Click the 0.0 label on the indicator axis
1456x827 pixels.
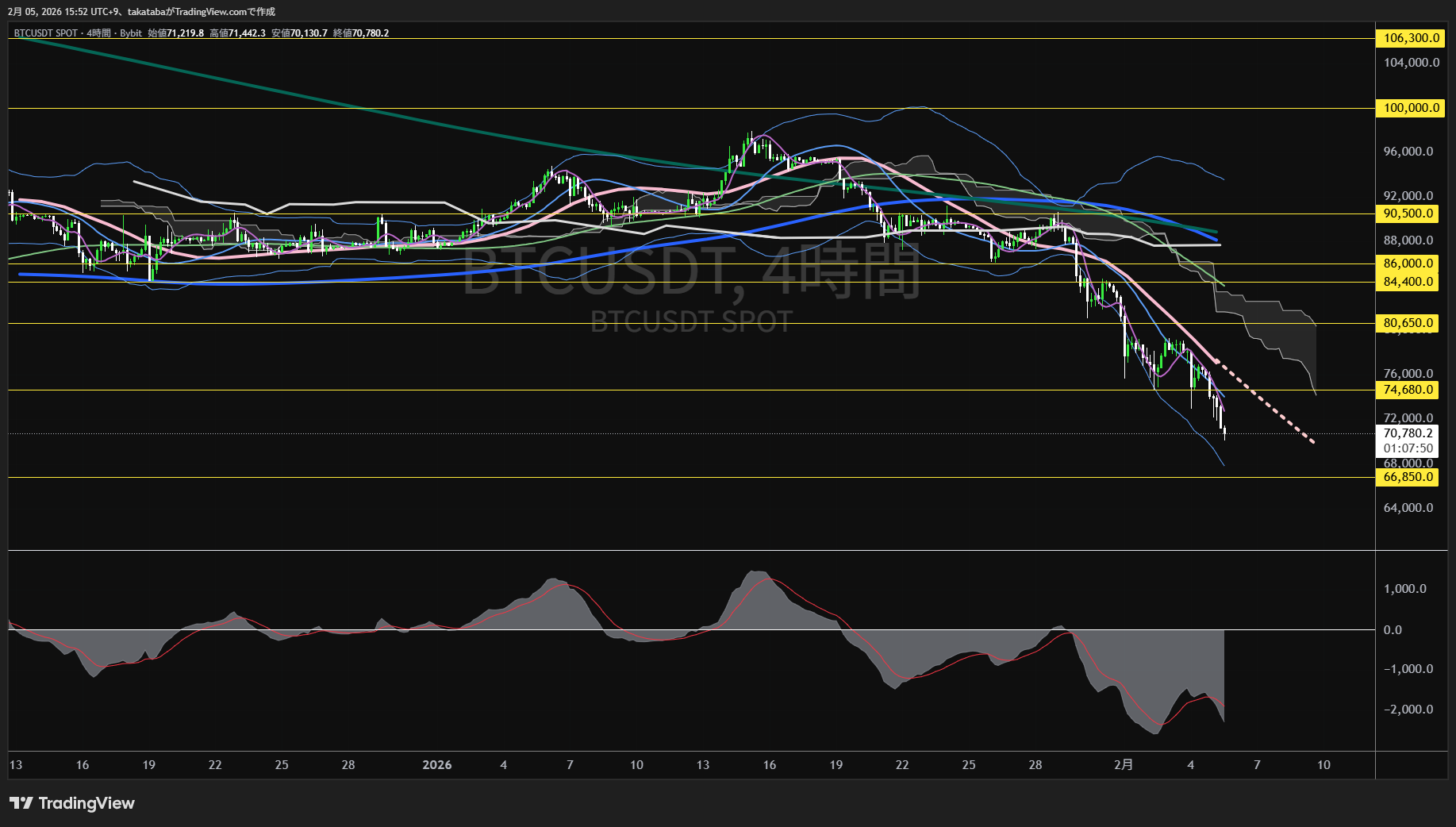tap(1393, 630)
